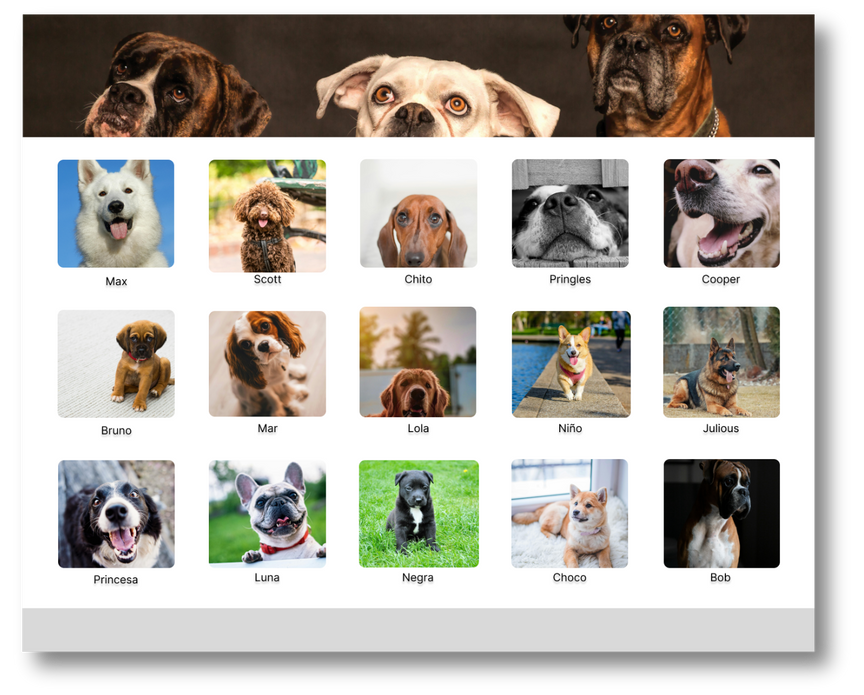
Task: Open Scott's brown poodle photo
Action: coord(267,215)
